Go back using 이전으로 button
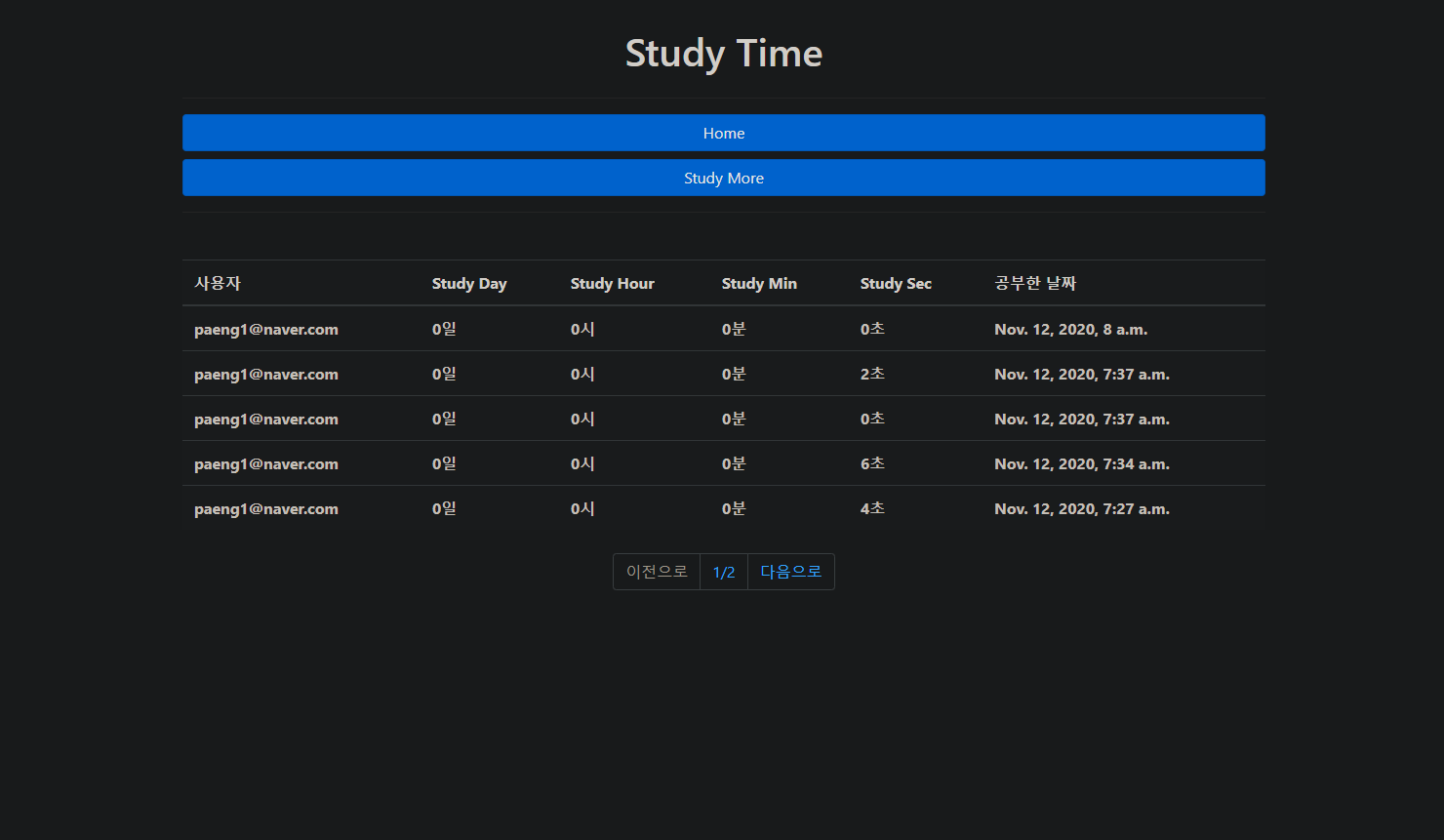Image resolution: width=1444 pixels, height=840 pixels. tap(656, 572)
